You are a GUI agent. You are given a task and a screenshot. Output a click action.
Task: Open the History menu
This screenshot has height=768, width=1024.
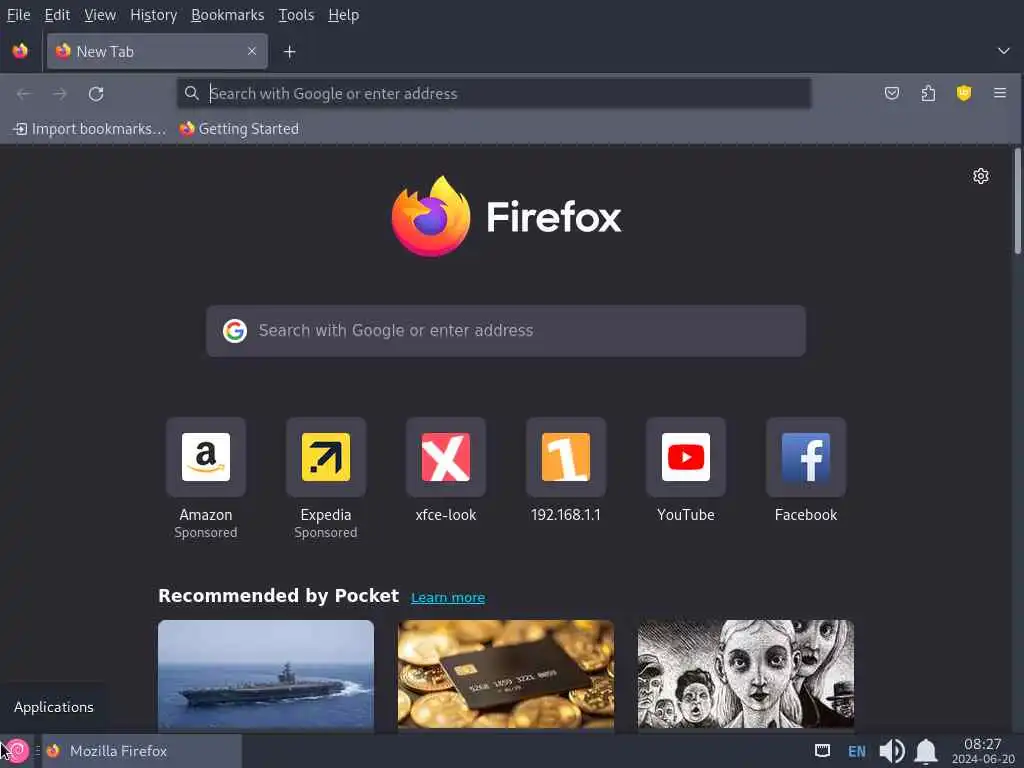coord(153,15)
